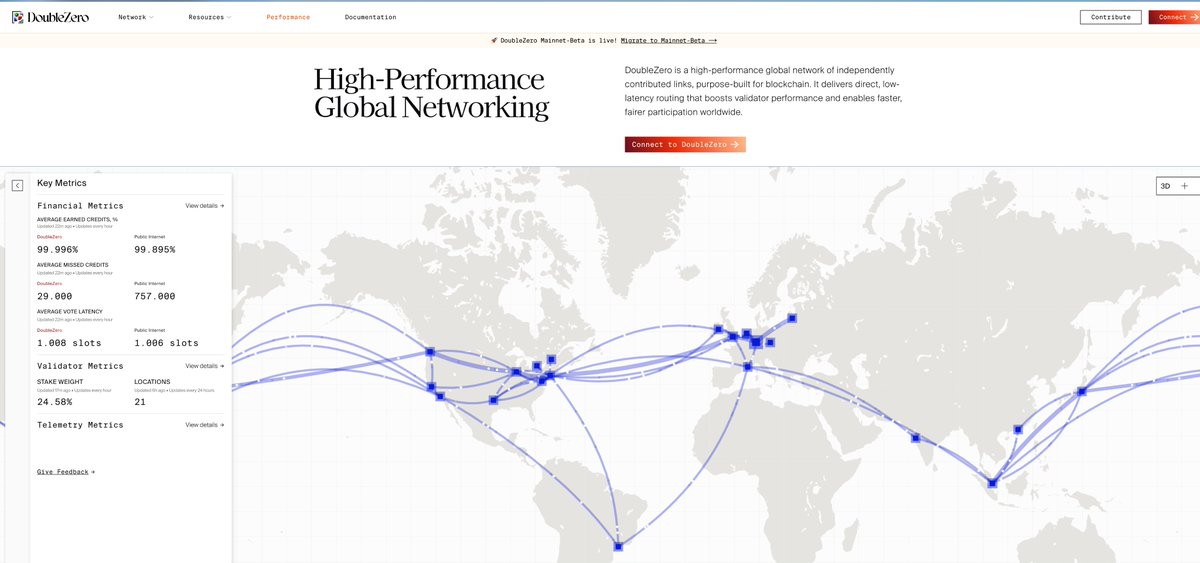Image resolution: width=1200 pixels, height=563 pixels.
Task: View details for Telemetry Metrics
Action: click(x=205, y=425)
